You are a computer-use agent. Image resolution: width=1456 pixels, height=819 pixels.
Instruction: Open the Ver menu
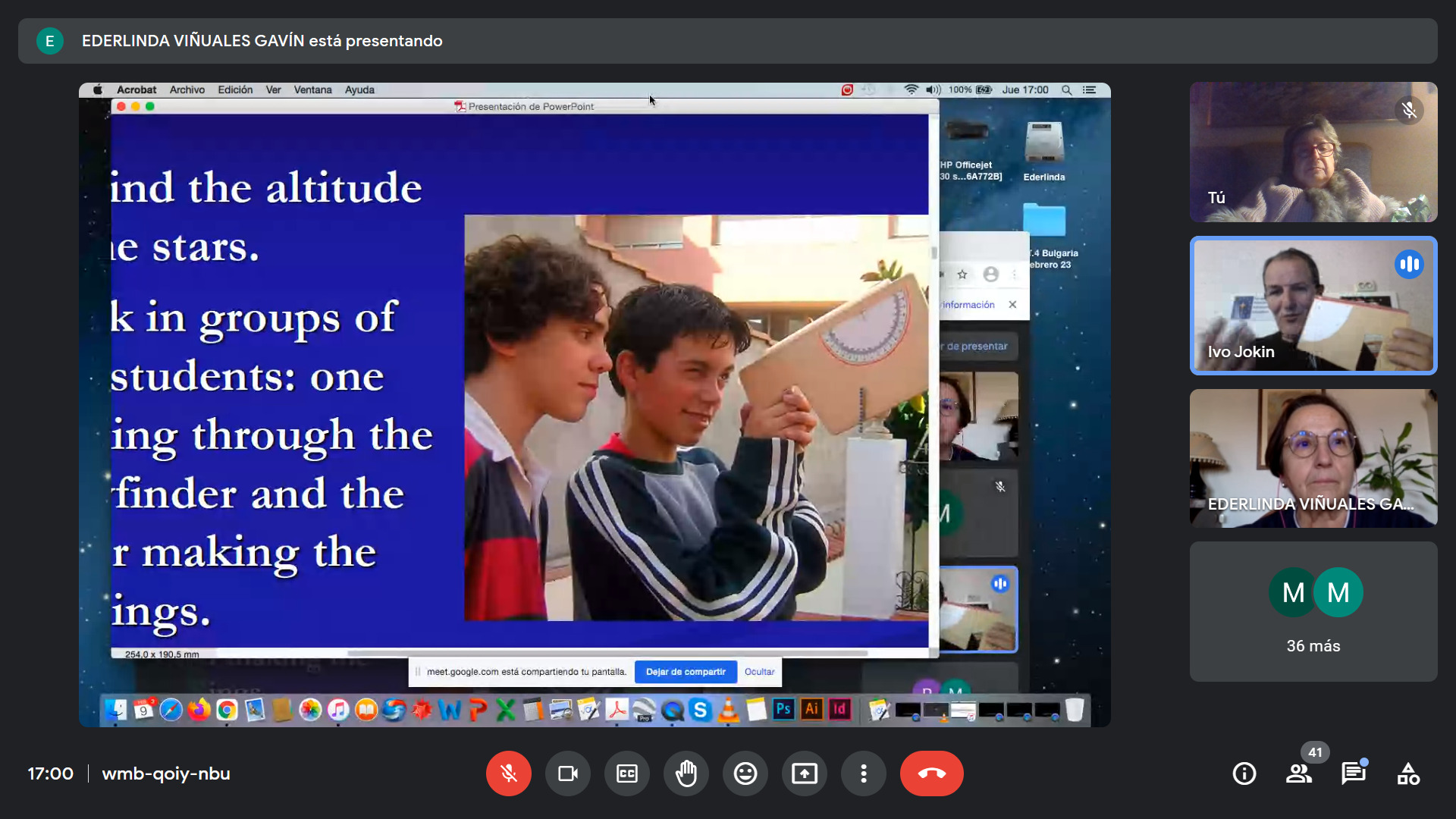273,89
